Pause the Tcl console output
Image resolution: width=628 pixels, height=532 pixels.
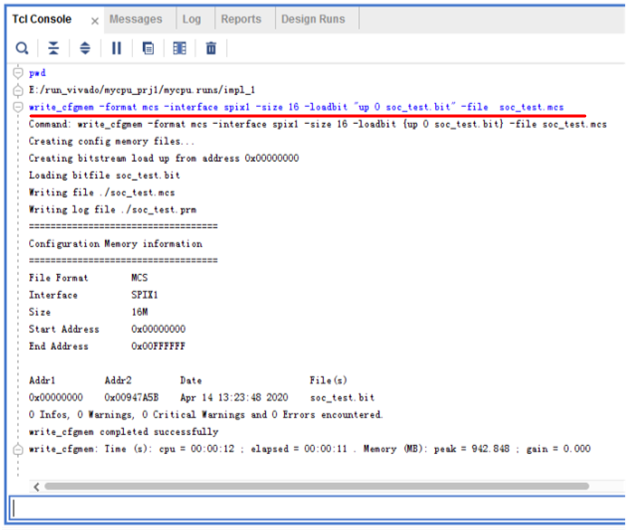pos(116,48)
